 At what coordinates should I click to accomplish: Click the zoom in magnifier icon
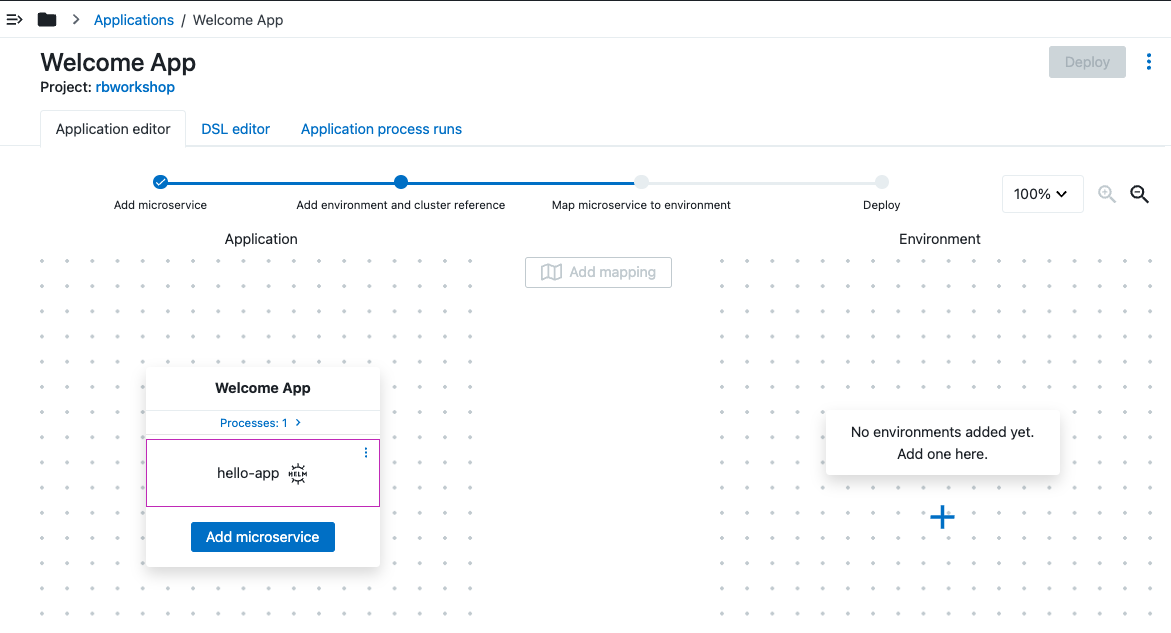pos(1107,194)
